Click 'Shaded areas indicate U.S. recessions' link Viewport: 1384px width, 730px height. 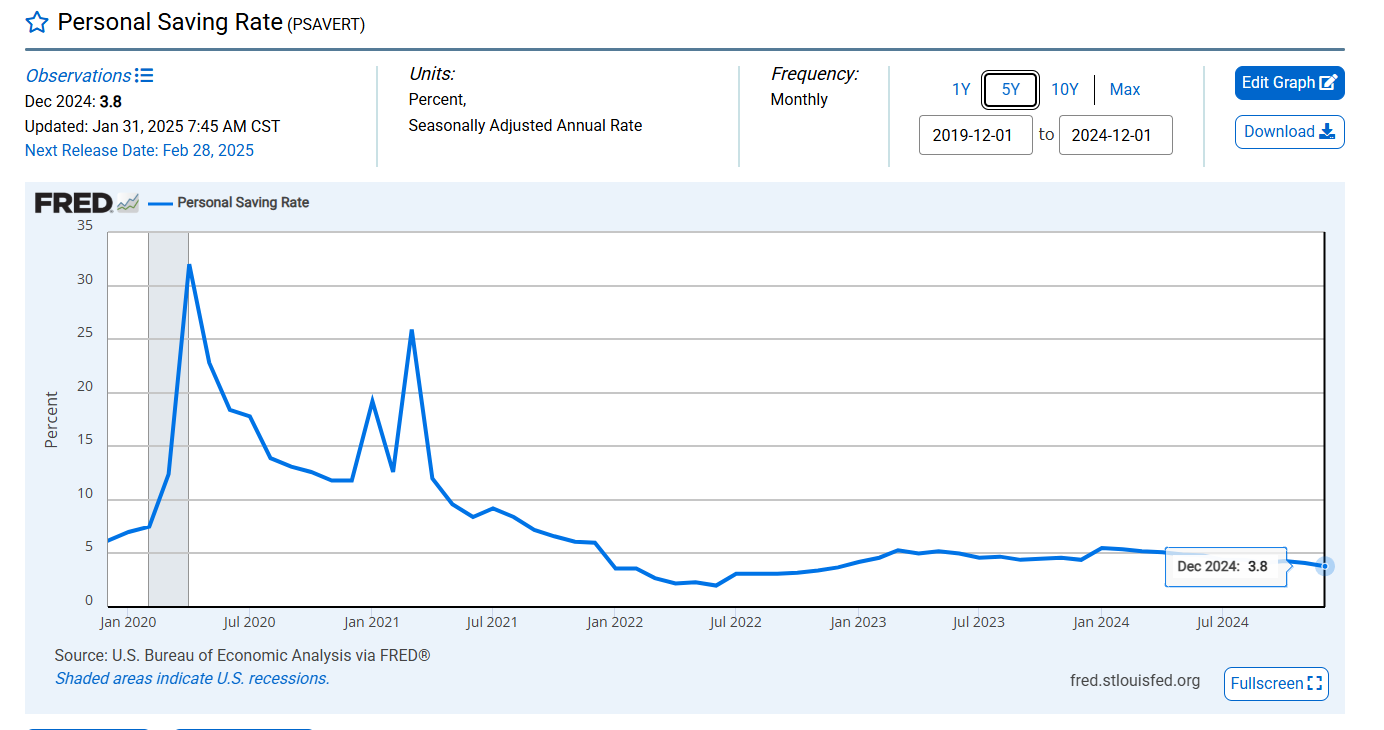(192, 678)
